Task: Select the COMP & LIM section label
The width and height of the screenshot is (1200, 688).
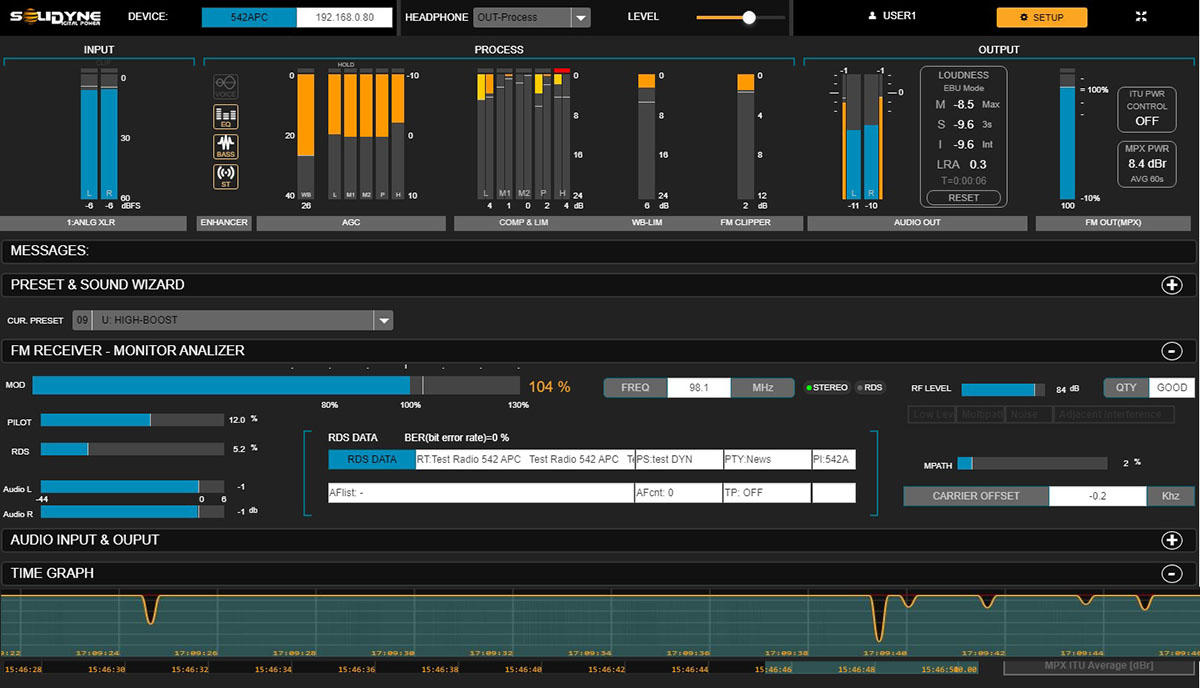Action: [525, 223]
